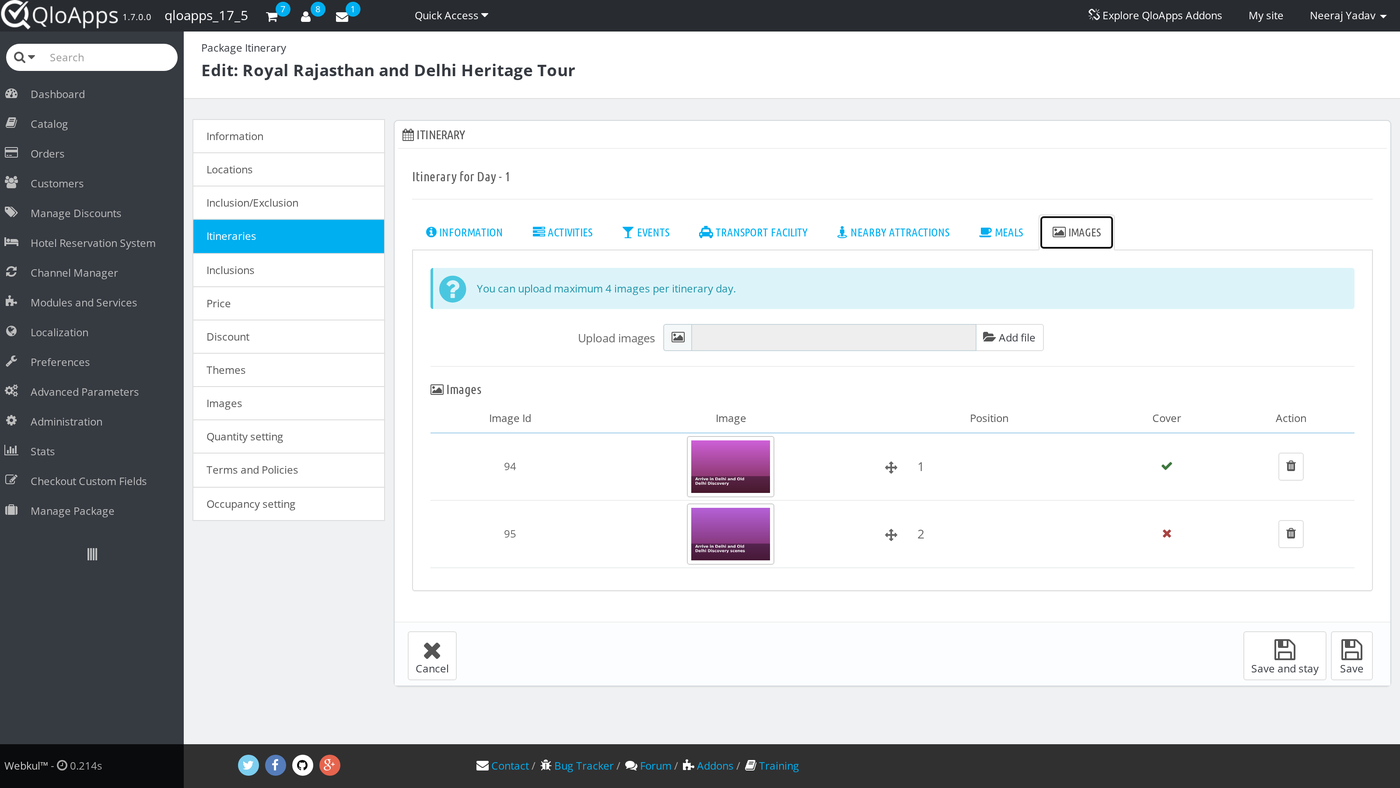Click the Save button
1400x788 pixels.
click(x=1351, y=656)
